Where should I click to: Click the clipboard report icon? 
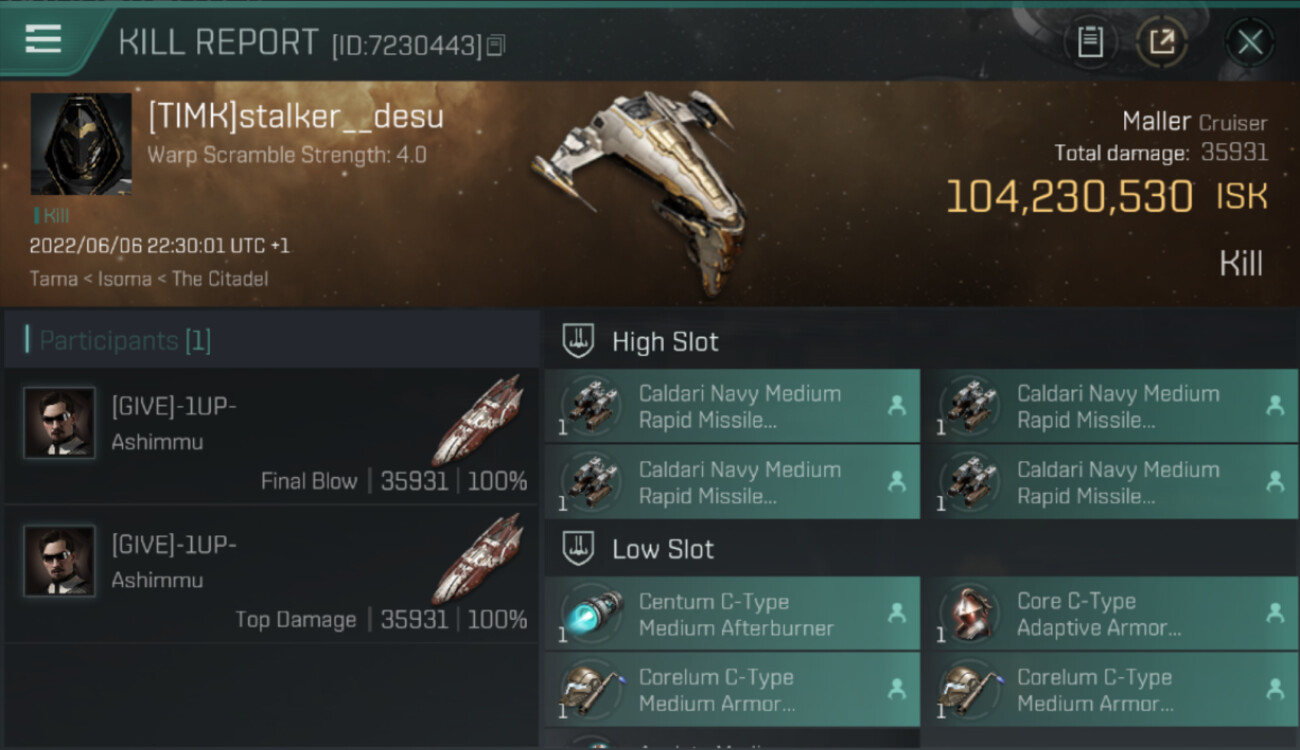tap(1090, 42)
